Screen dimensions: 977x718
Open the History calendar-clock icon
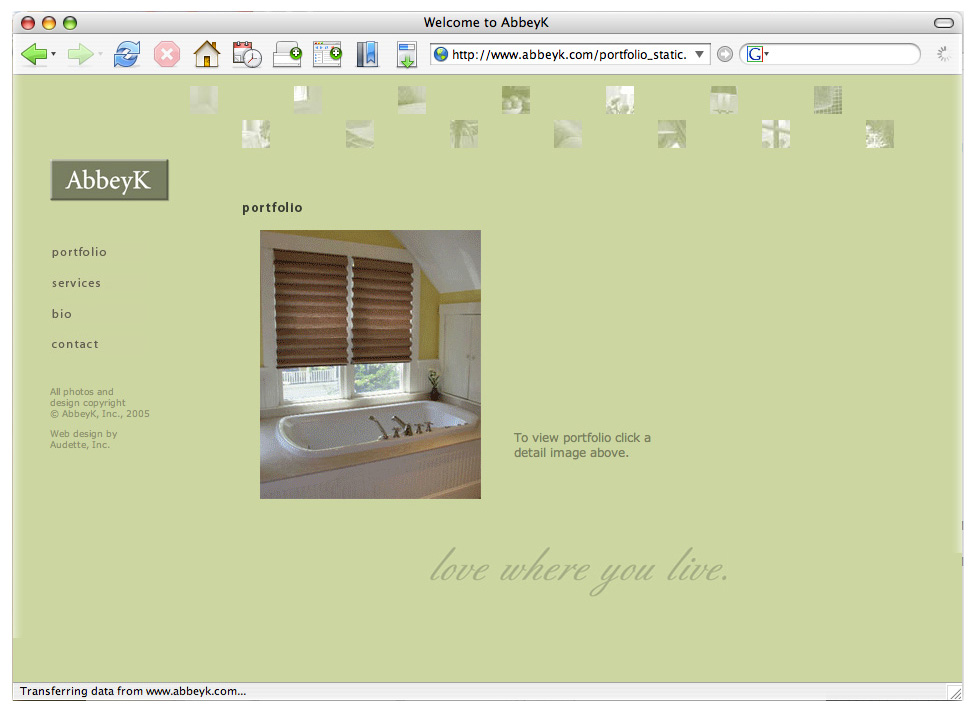pyautogui.click(x=247, y=55)
